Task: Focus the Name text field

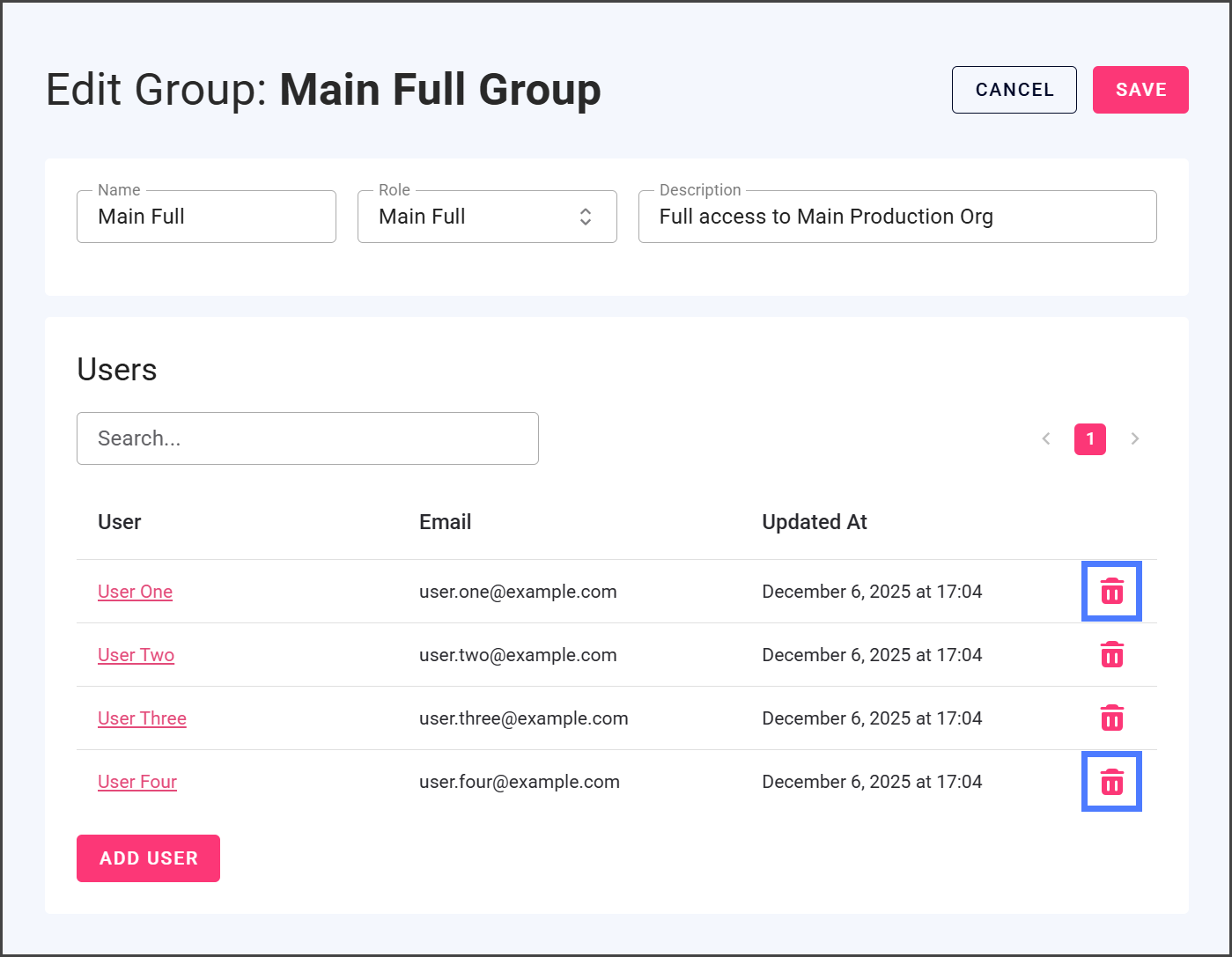Action: tap(206, 217)
